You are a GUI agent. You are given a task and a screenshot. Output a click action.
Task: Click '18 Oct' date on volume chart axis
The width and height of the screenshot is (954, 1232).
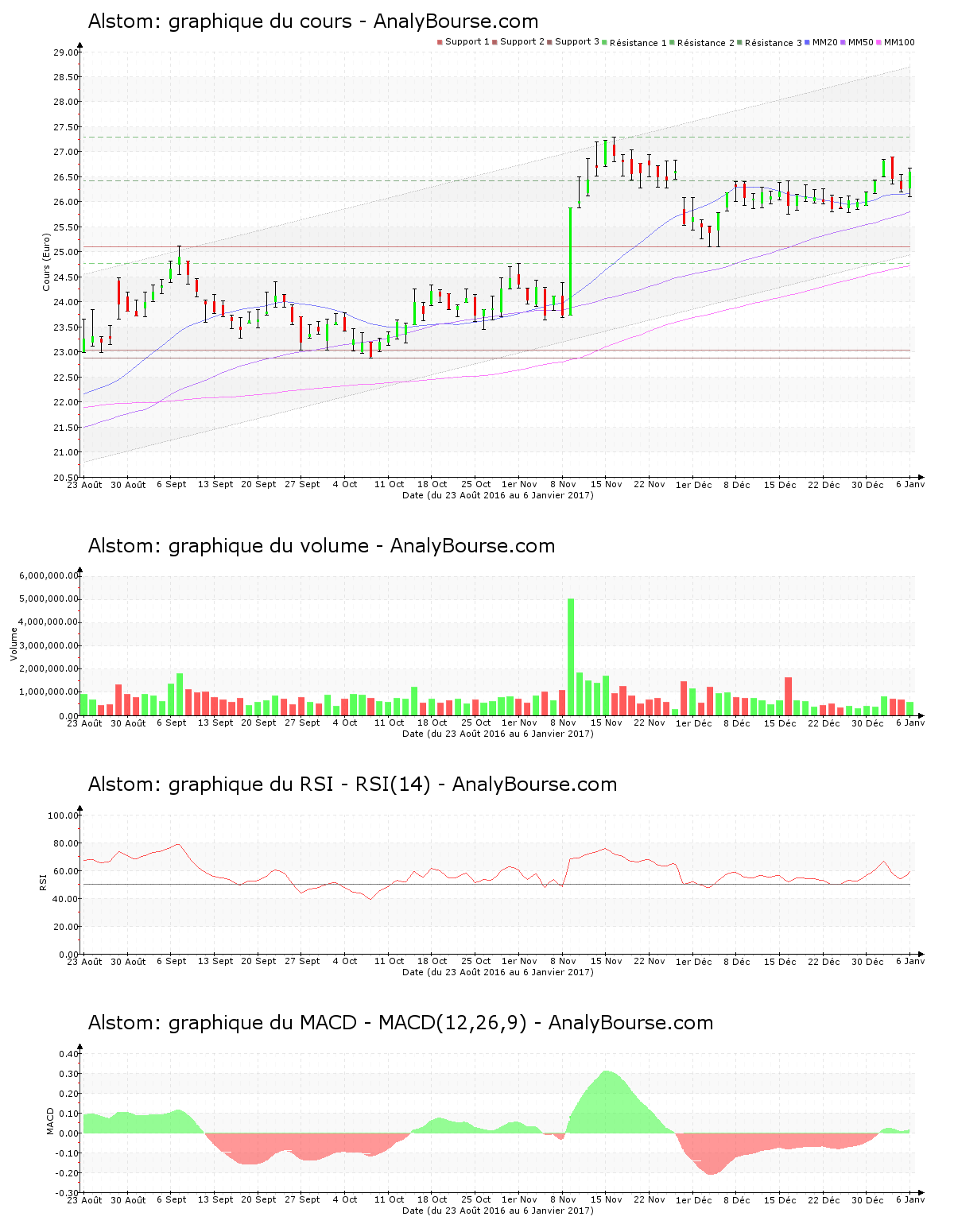coord(432,723)
